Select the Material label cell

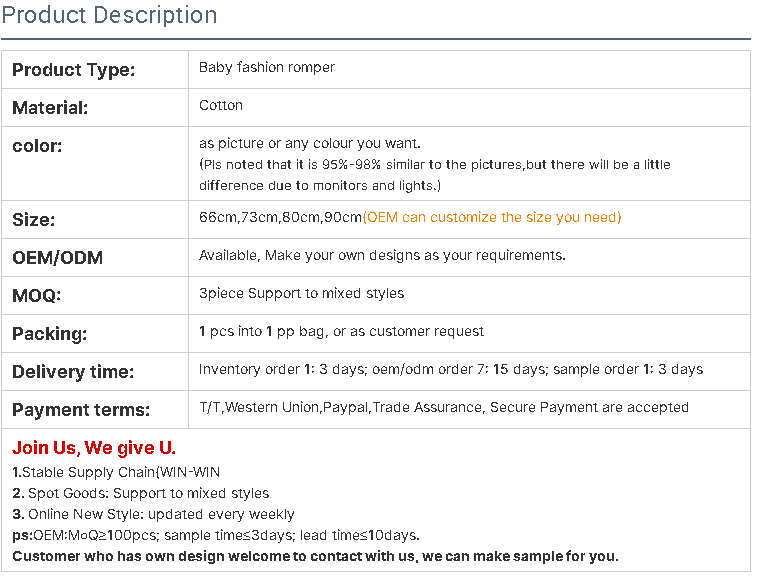(95, 108)
